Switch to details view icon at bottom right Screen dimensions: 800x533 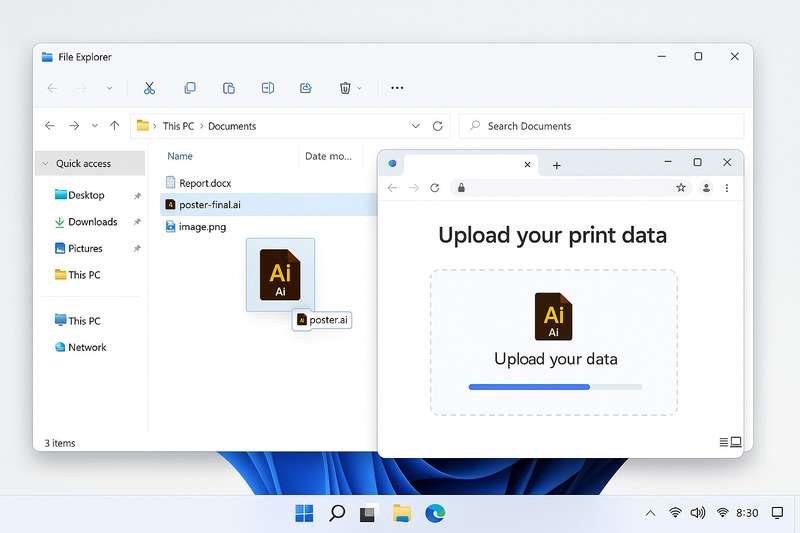click(723, 442)
